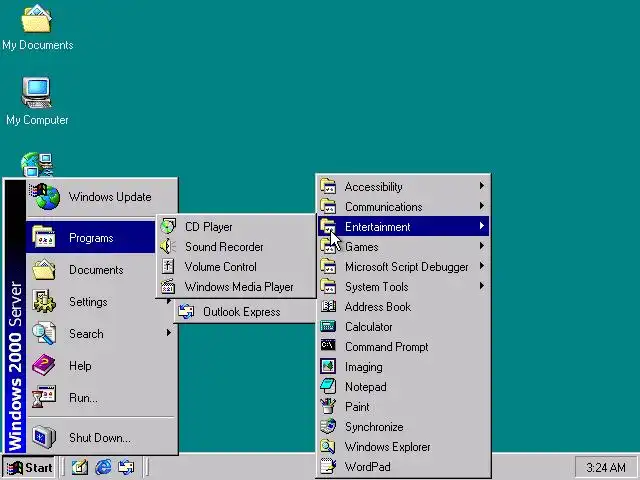This screenshot has height=480, width=640.
Task: Click the Start button
Action: (x=29, y=467)
